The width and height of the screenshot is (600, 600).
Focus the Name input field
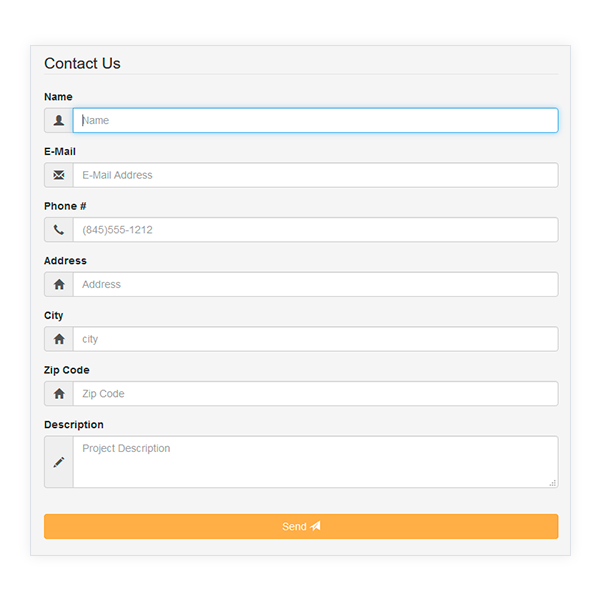(x=315, y=121)
